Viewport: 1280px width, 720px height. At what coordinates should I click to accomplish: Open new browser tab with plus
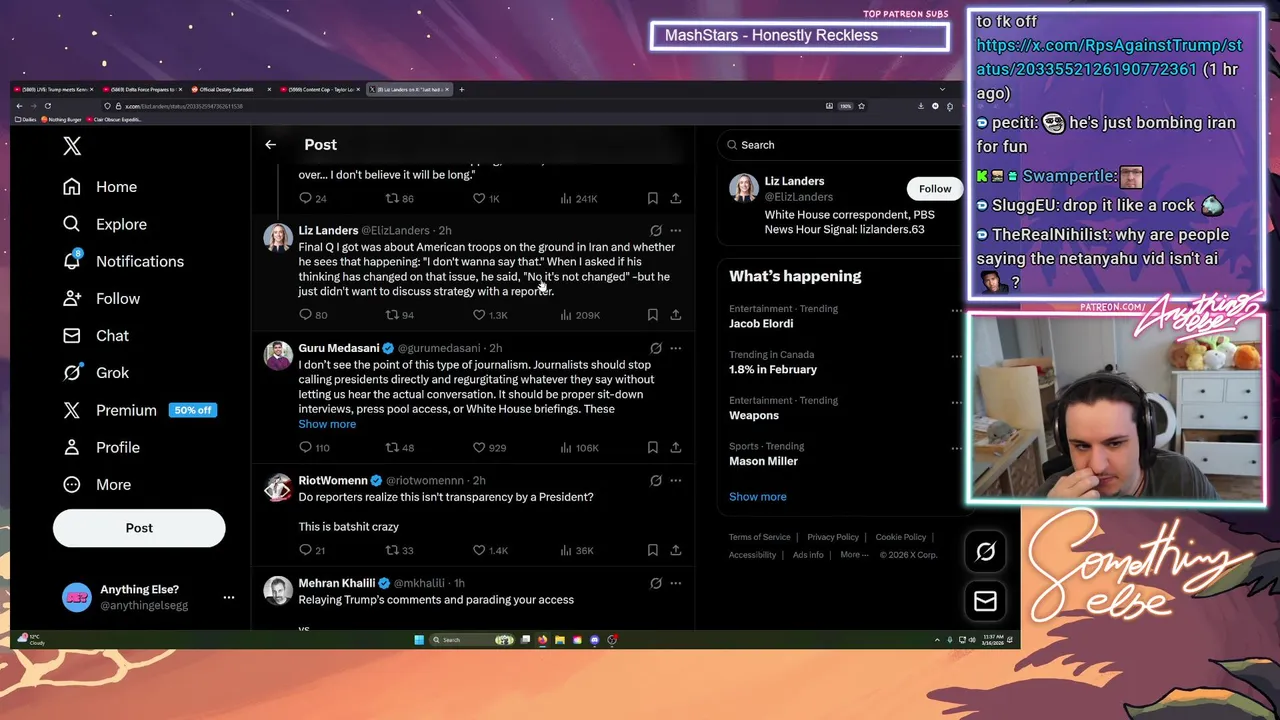tap(461, 90)
